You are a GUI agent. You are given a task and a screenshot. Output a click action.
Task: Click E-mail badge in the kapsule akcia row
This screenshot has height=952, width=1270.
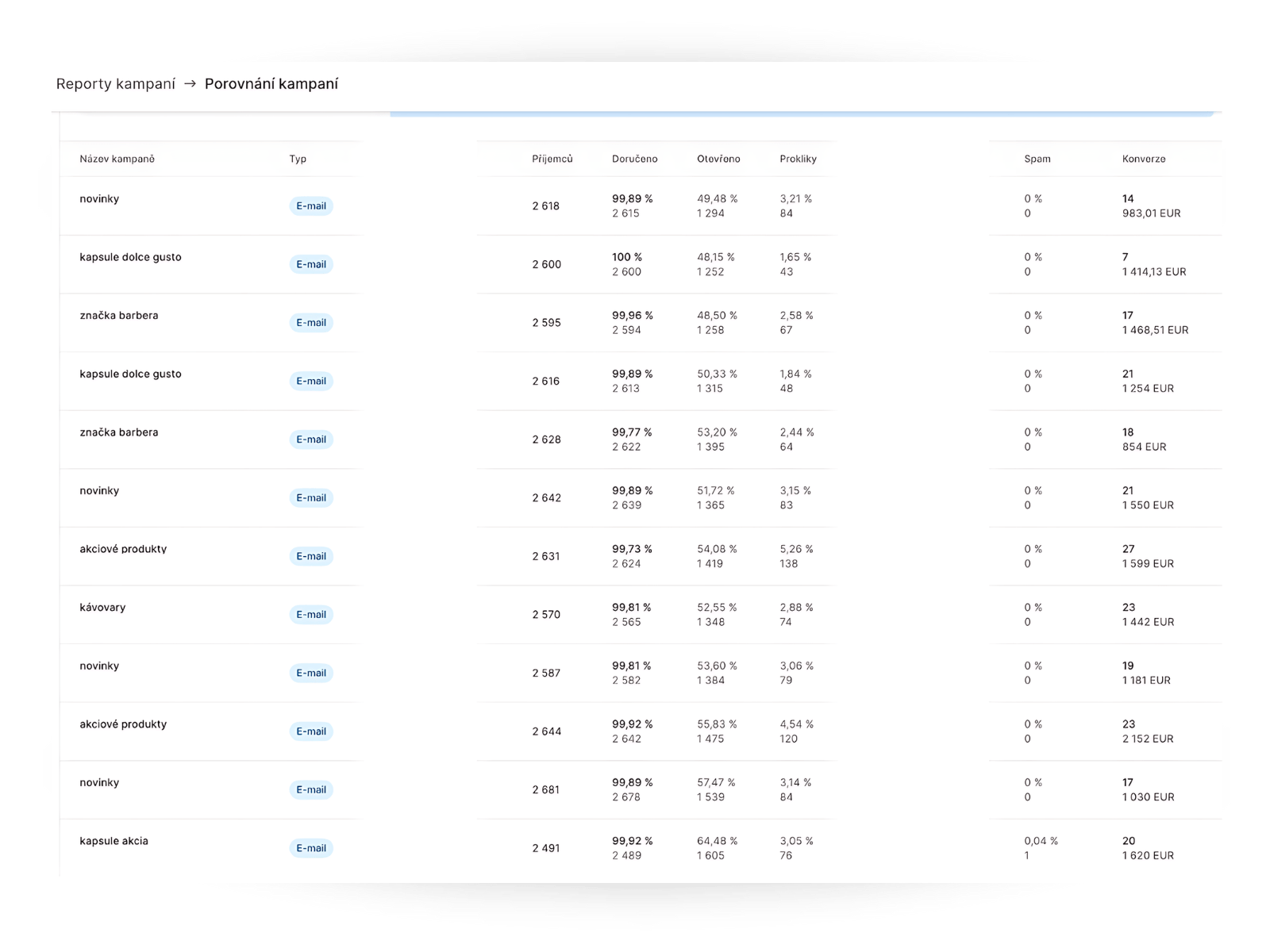tap(311, 848)
